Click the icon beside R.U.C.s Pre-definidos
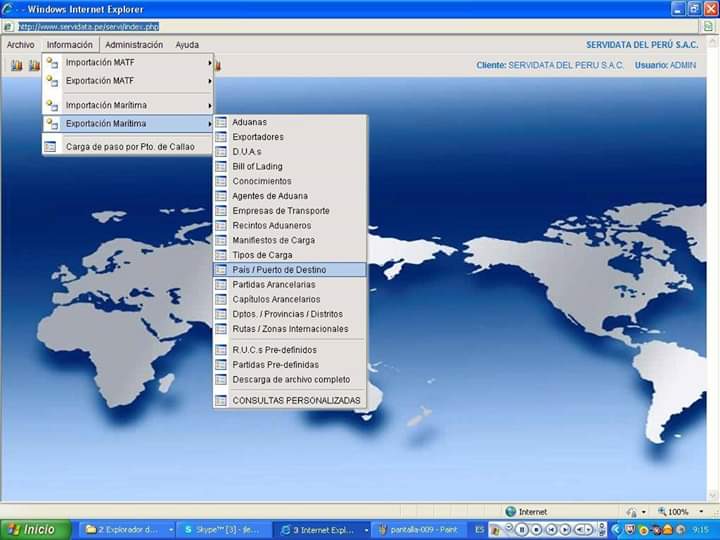720x540 pixels. click(221, 350)
